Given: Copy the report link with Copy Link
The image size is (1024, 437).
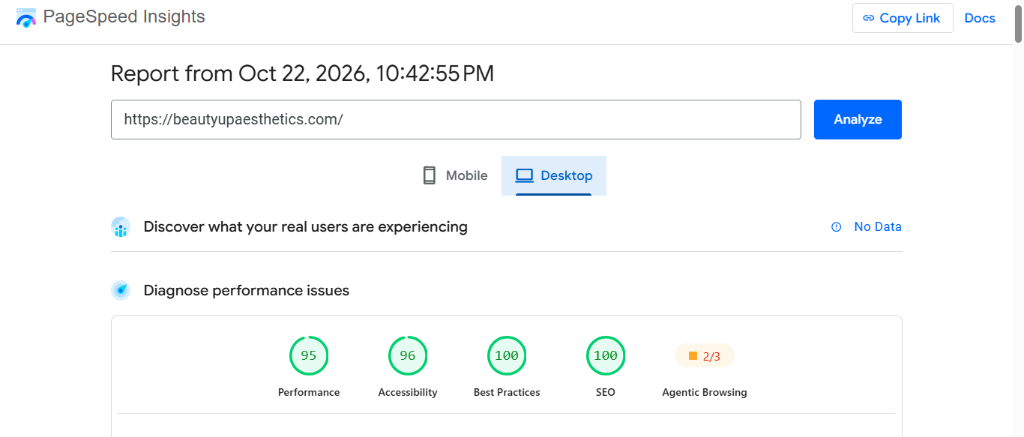Looking at the screenshot, I should point(903,18).
